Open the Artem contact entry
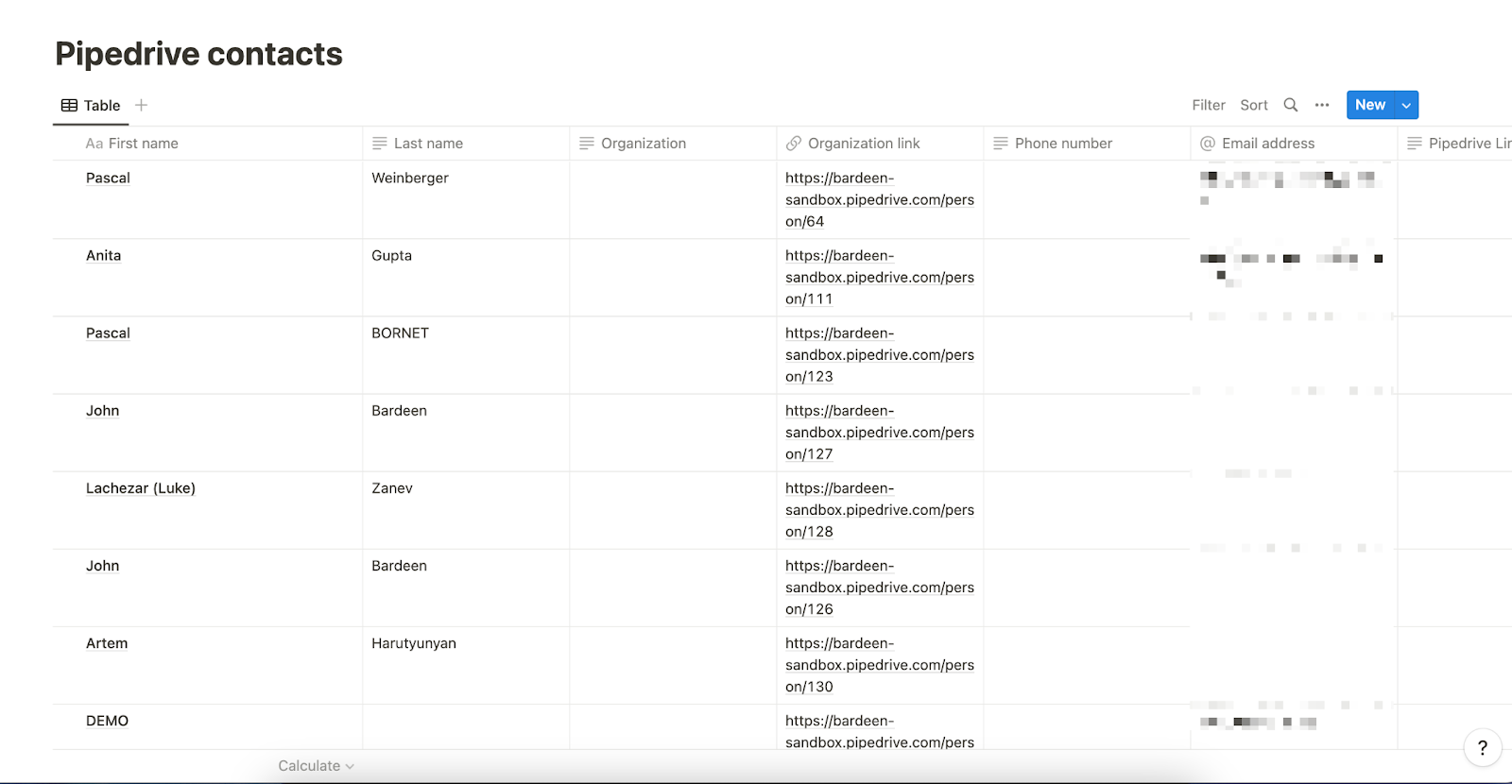Screen dimensions: 1512x784 coord(107,643)
